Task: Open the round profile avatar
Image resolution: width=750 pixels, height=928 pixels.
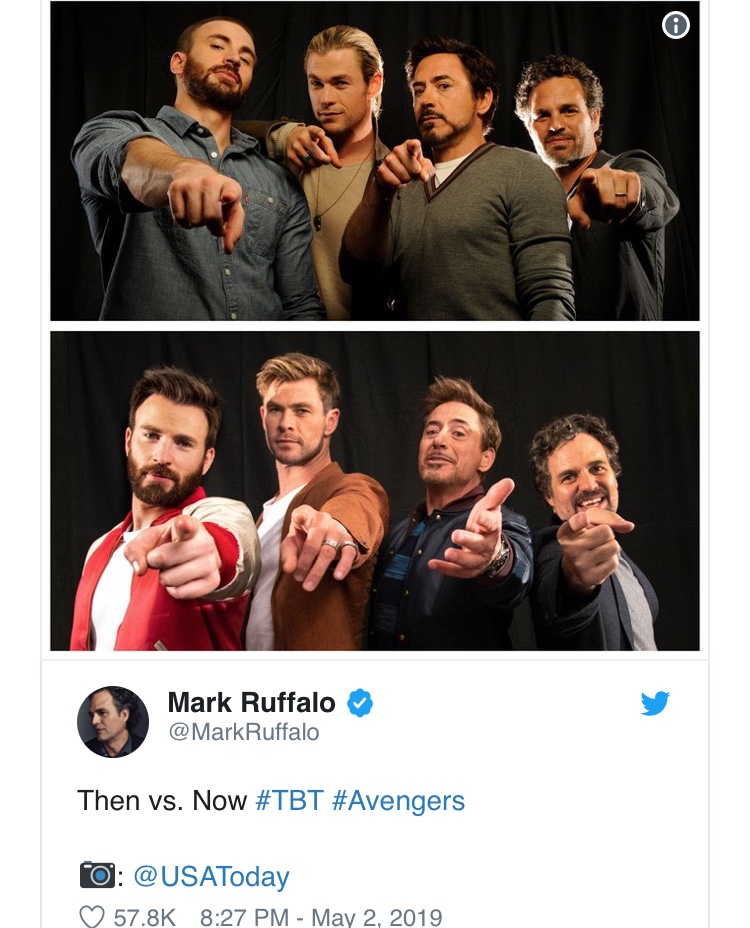Action: 113,721
